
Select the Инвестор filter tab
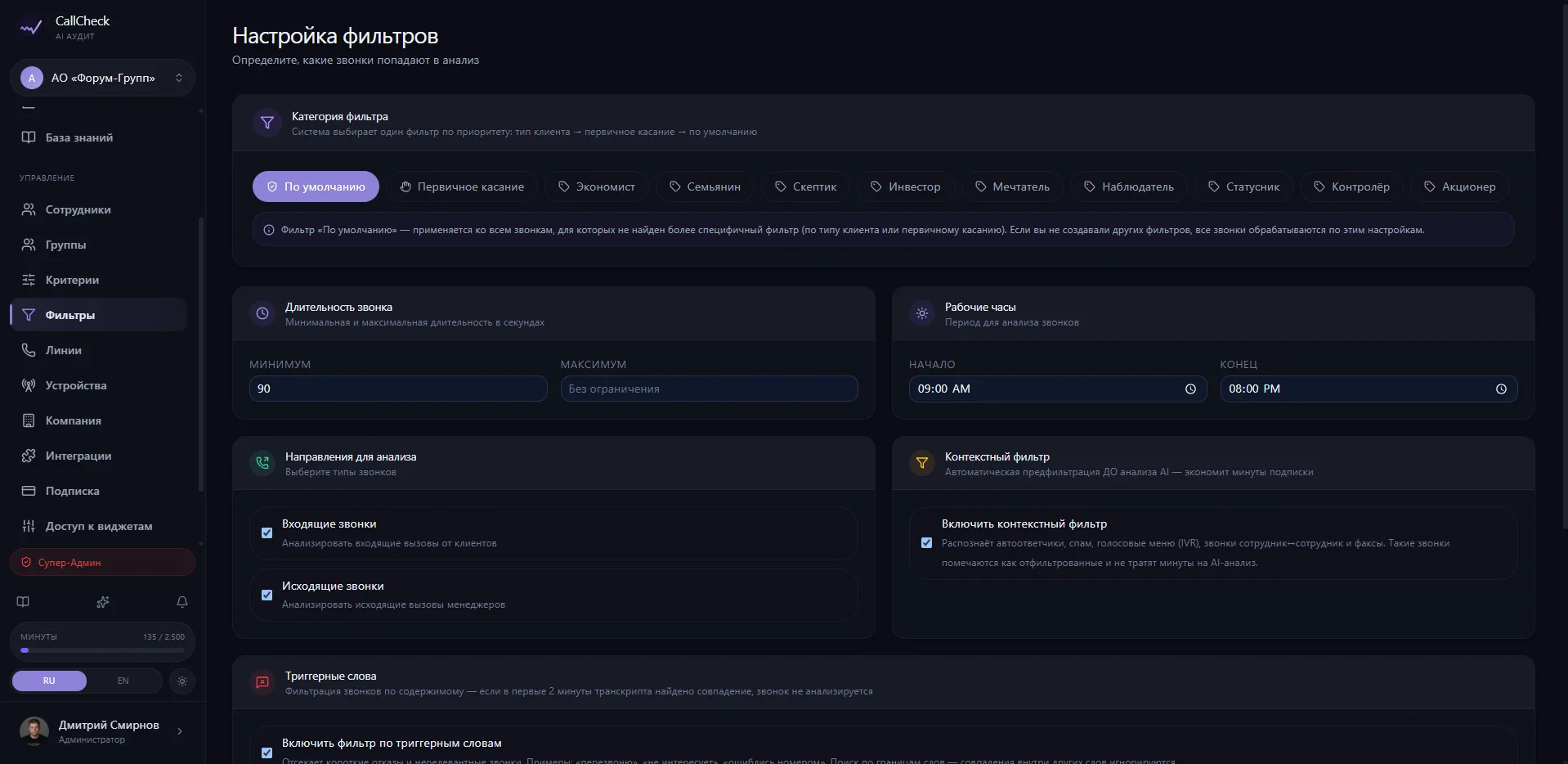click(x=906, y=187)
